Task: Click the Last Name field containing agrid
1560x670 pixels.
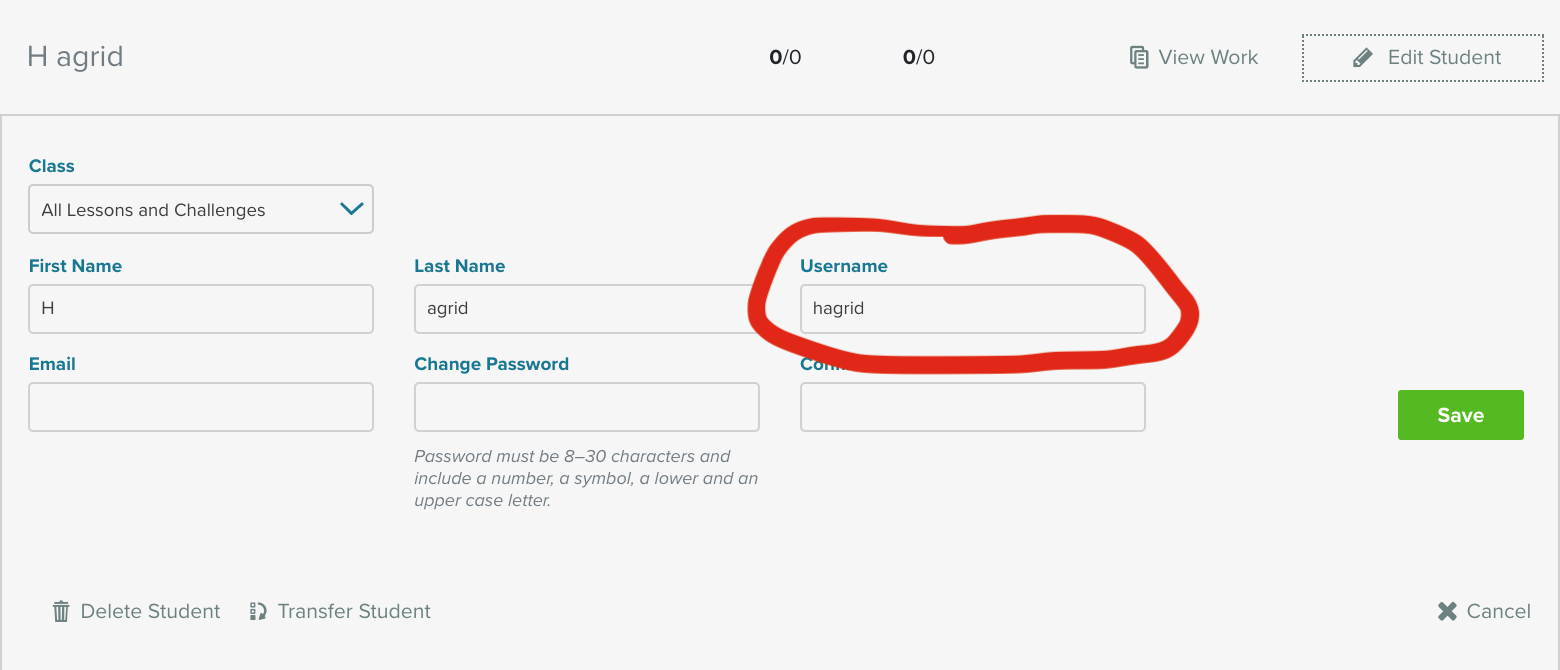Action: tap(586, 308)
